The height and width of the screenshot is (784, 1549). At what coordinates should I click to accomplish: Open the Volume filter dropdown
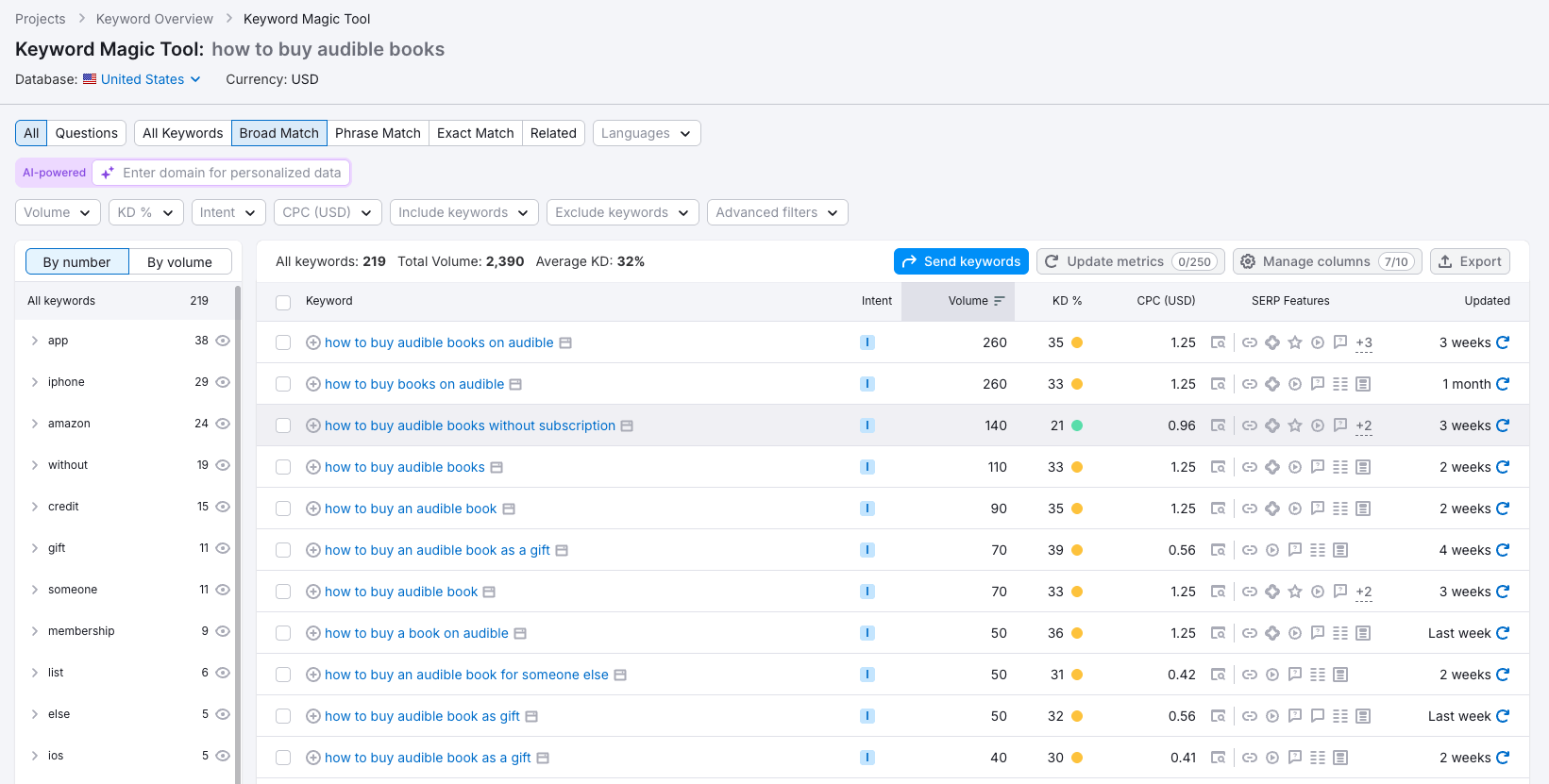58,212
